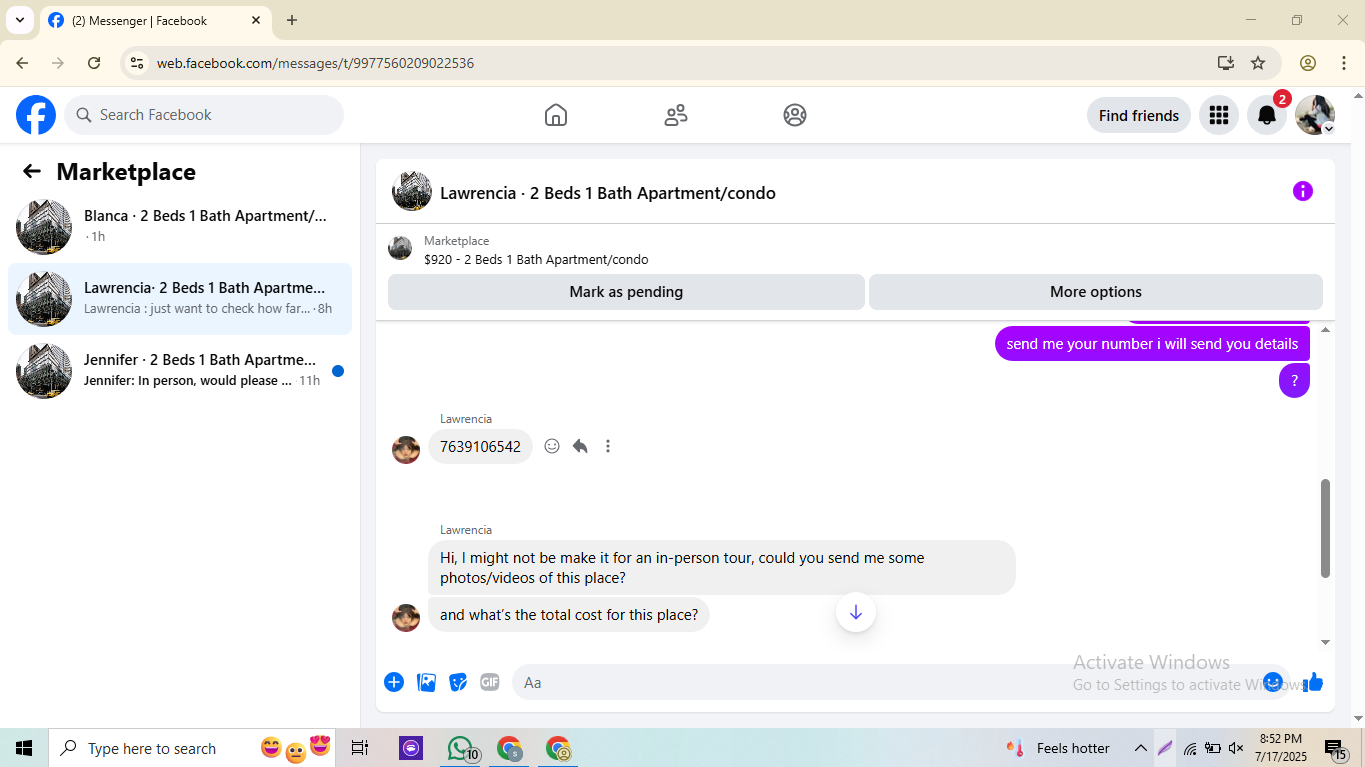
Task: Close the Messenger | Facebook tab
Action: pos(256,20)
